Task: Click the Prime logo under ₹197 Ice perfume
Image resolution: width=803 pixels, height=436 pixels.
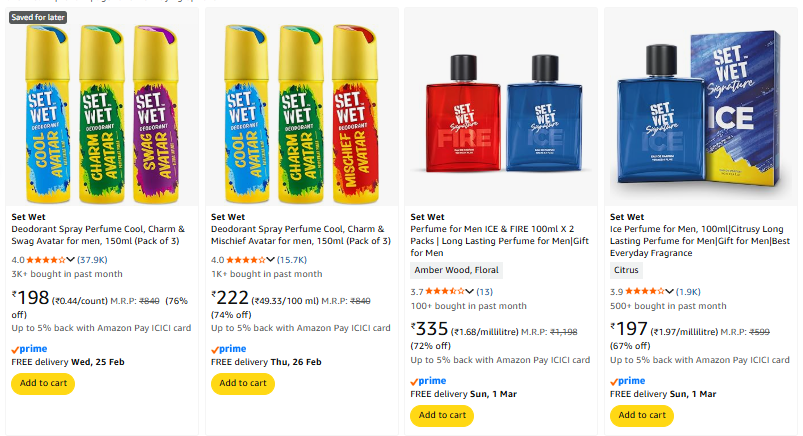Action: pyautogui.click(x=629, y=381)
